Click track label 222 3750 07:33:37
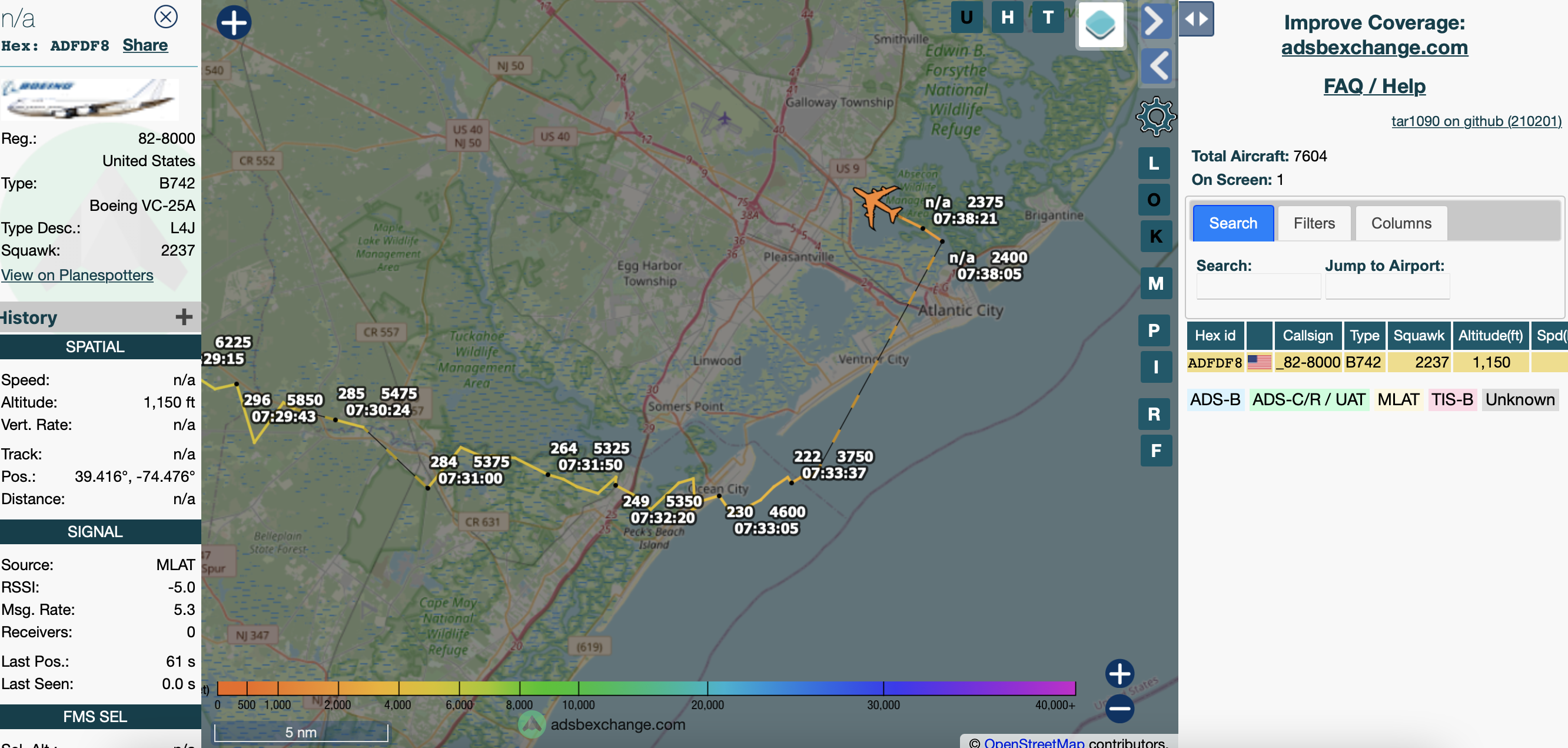The image size is (1568, 748). tap(833, 465)
